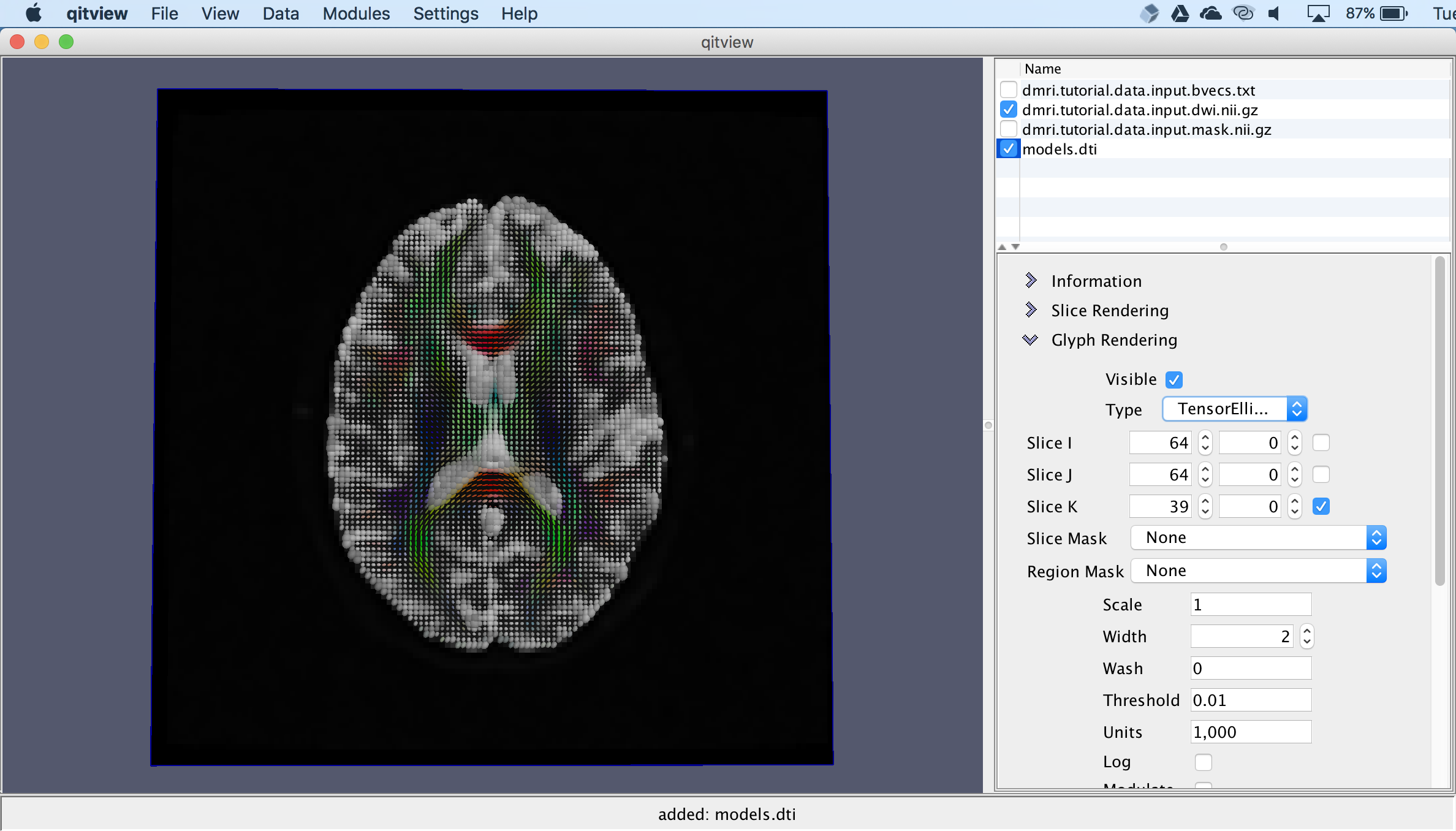Click the properties panel vertical scrollbar
This screenshot has height=831, width=1456.
[1439, 422]
